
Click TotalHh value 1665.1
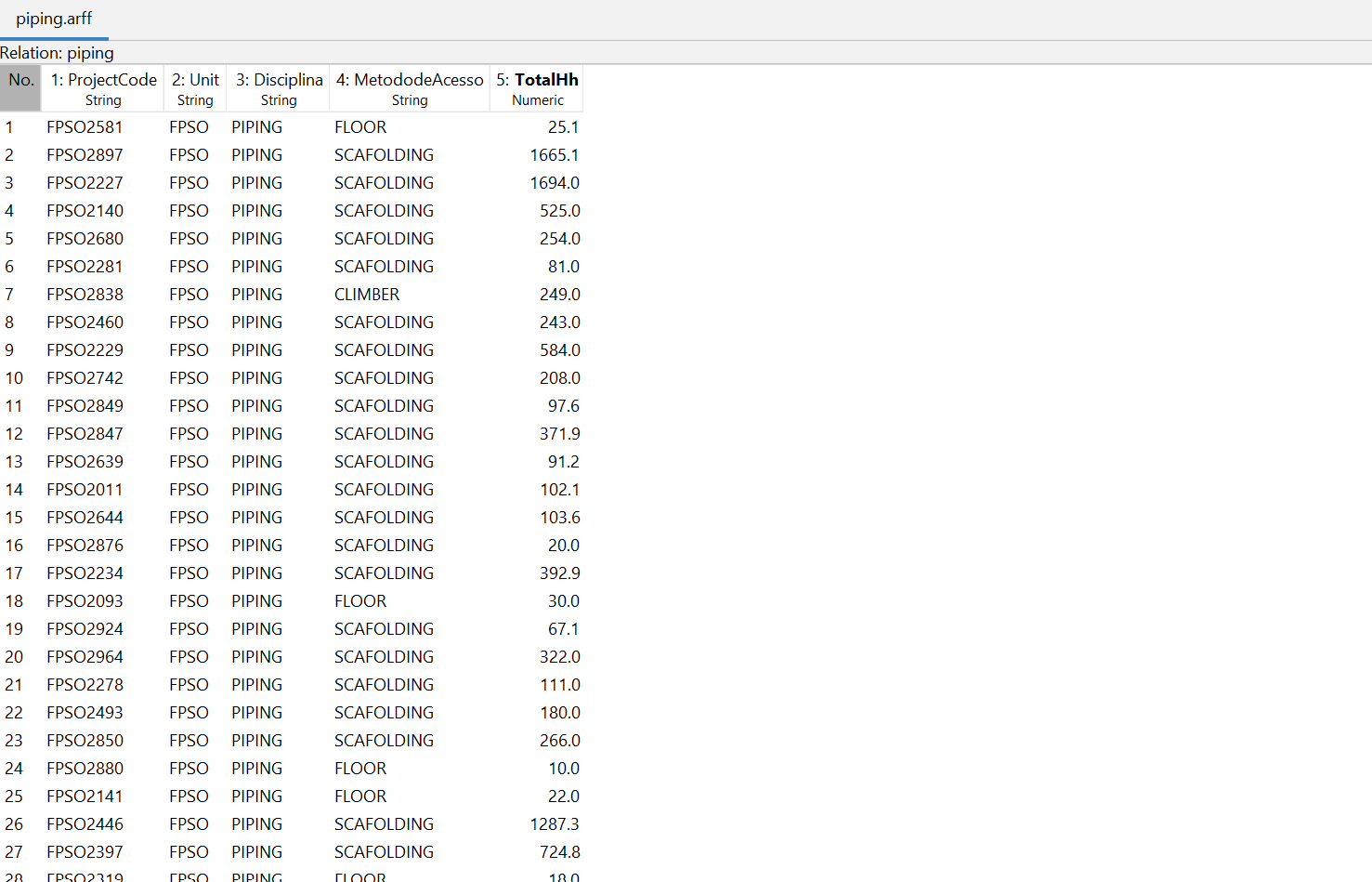(555, 155)
